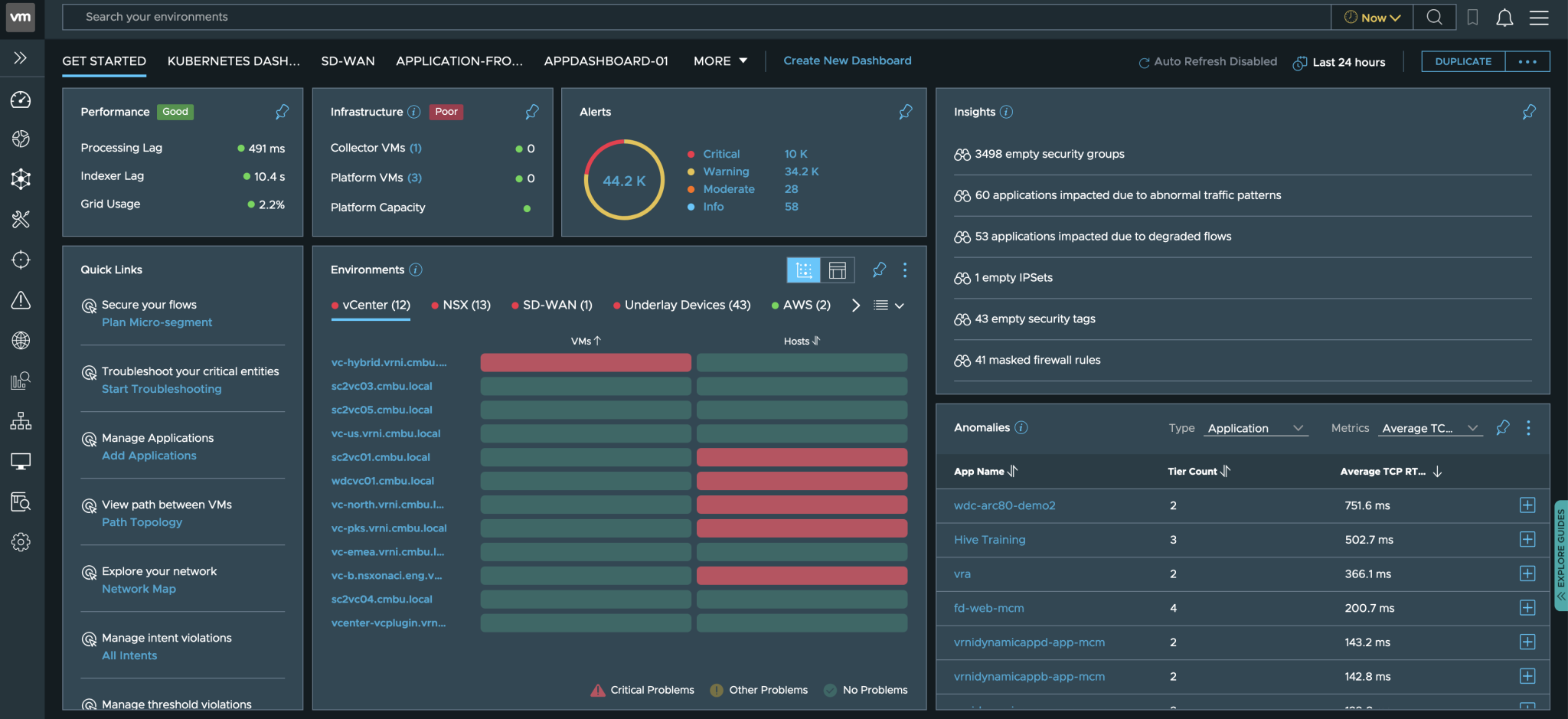Viewport: 1568px width, 719px height.
Task: Open the Now time range dropdown
Action: tap(1372, 17)
